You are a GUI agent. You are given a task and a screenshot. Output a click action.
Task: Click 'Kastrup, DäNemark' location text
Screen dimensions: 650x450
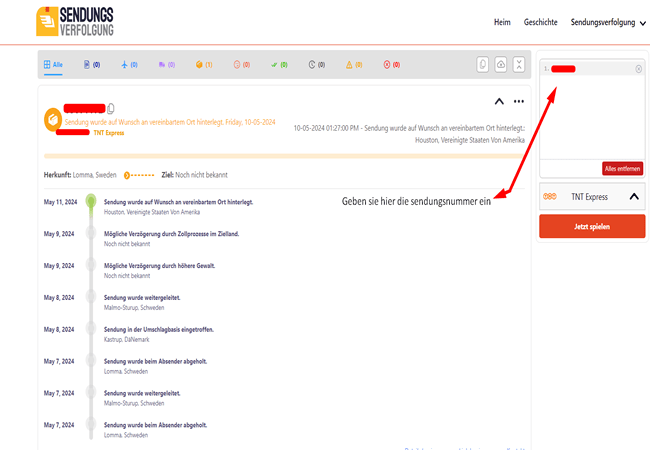[x=126, y=339]
